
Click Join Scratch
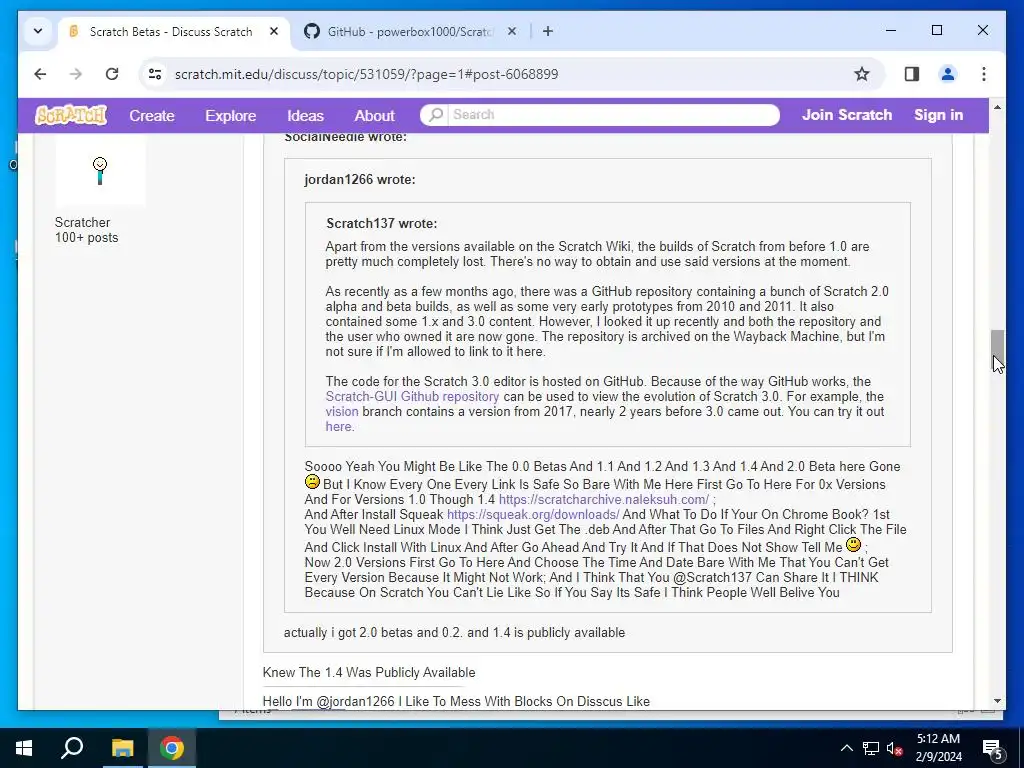pos(846,115)
